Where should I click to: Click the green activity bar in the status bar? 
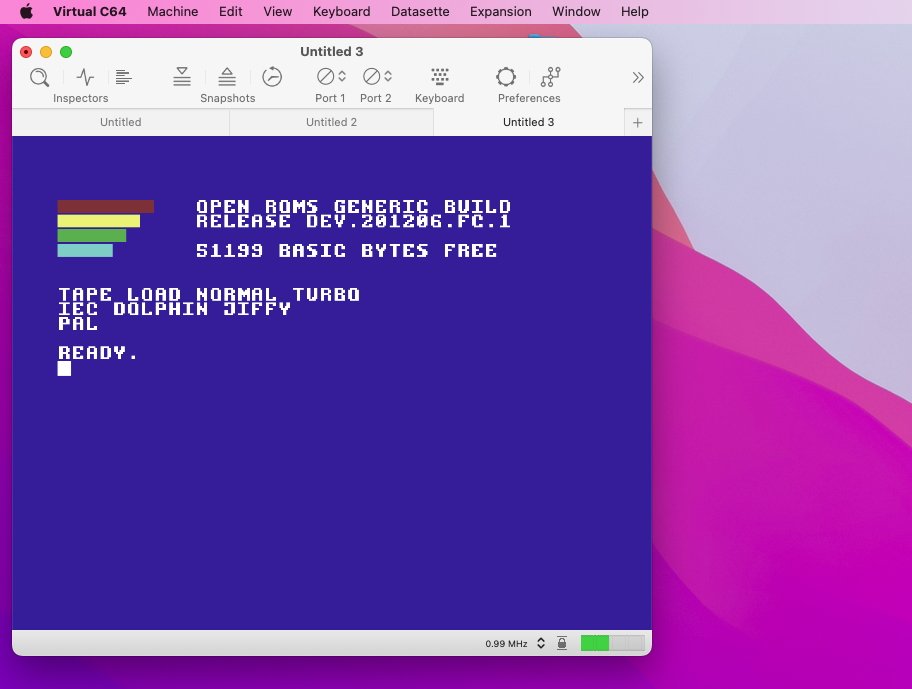(612, 643)
